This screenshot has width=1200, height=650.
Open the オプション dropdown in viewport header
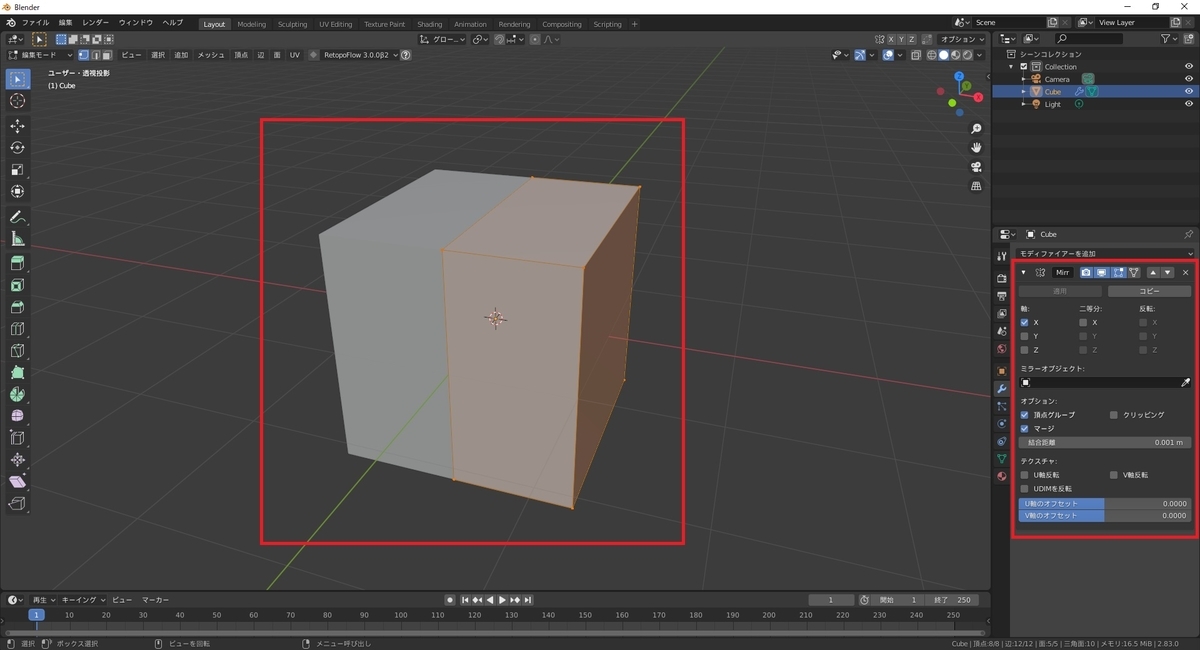point(963,39)
